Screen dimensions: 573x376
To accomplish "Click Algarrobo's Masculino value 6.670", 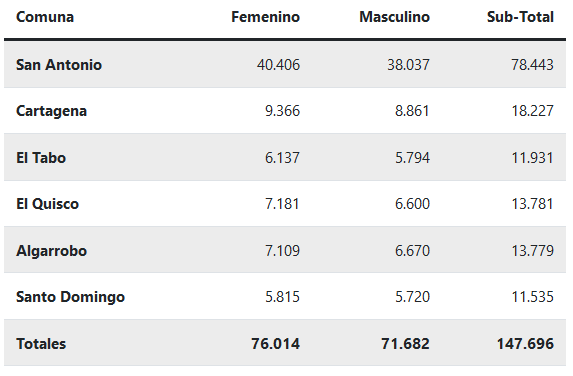I will [x=412, y=251].
